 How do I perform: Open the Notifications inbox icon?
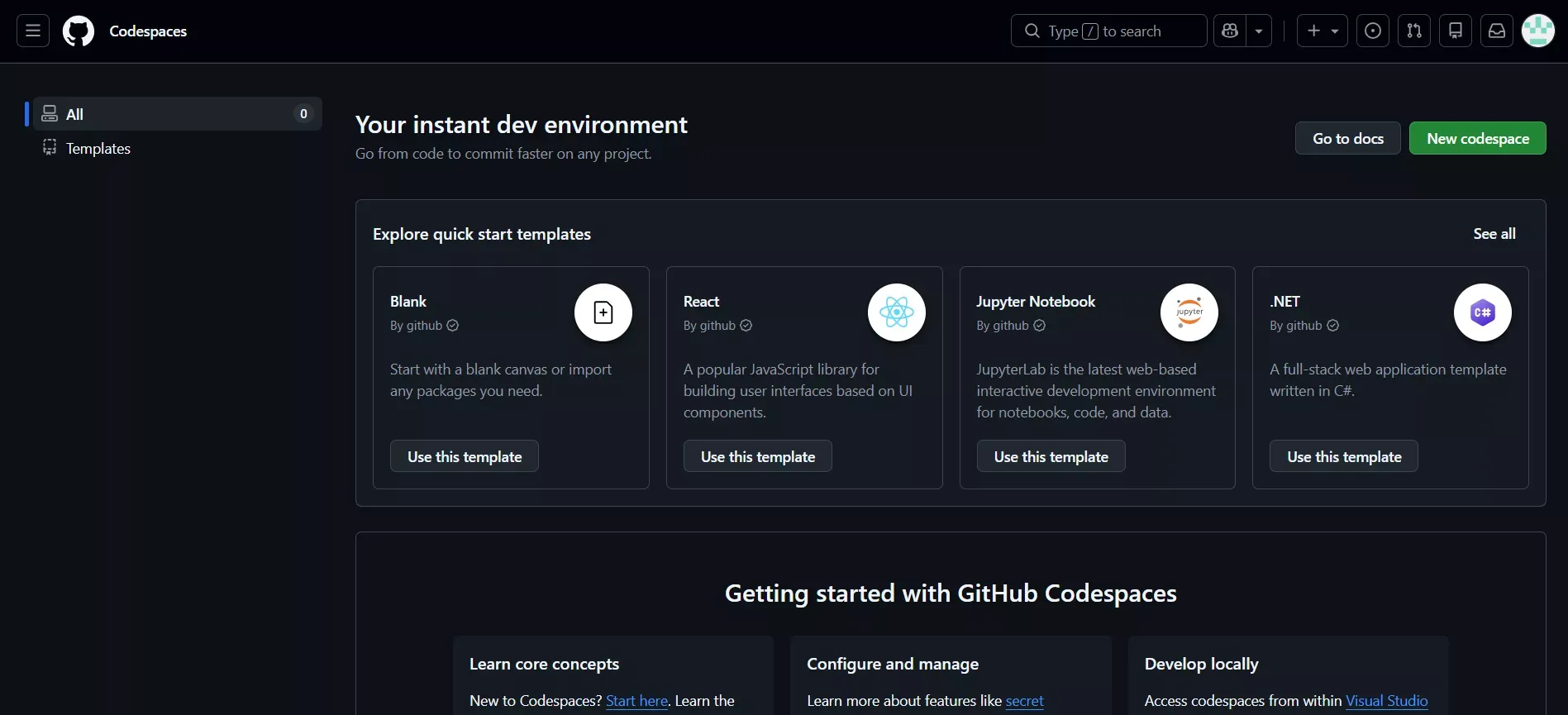pos(1497,31)
